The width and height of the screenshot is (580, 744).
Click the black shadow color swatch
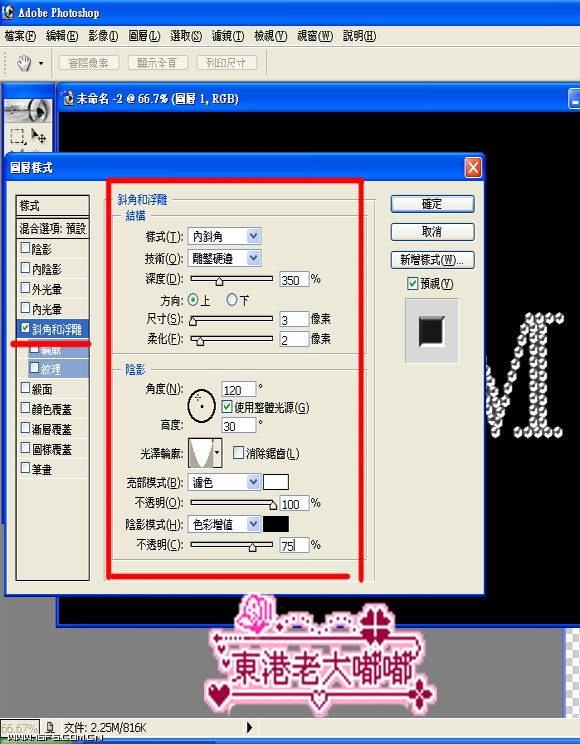276,524
